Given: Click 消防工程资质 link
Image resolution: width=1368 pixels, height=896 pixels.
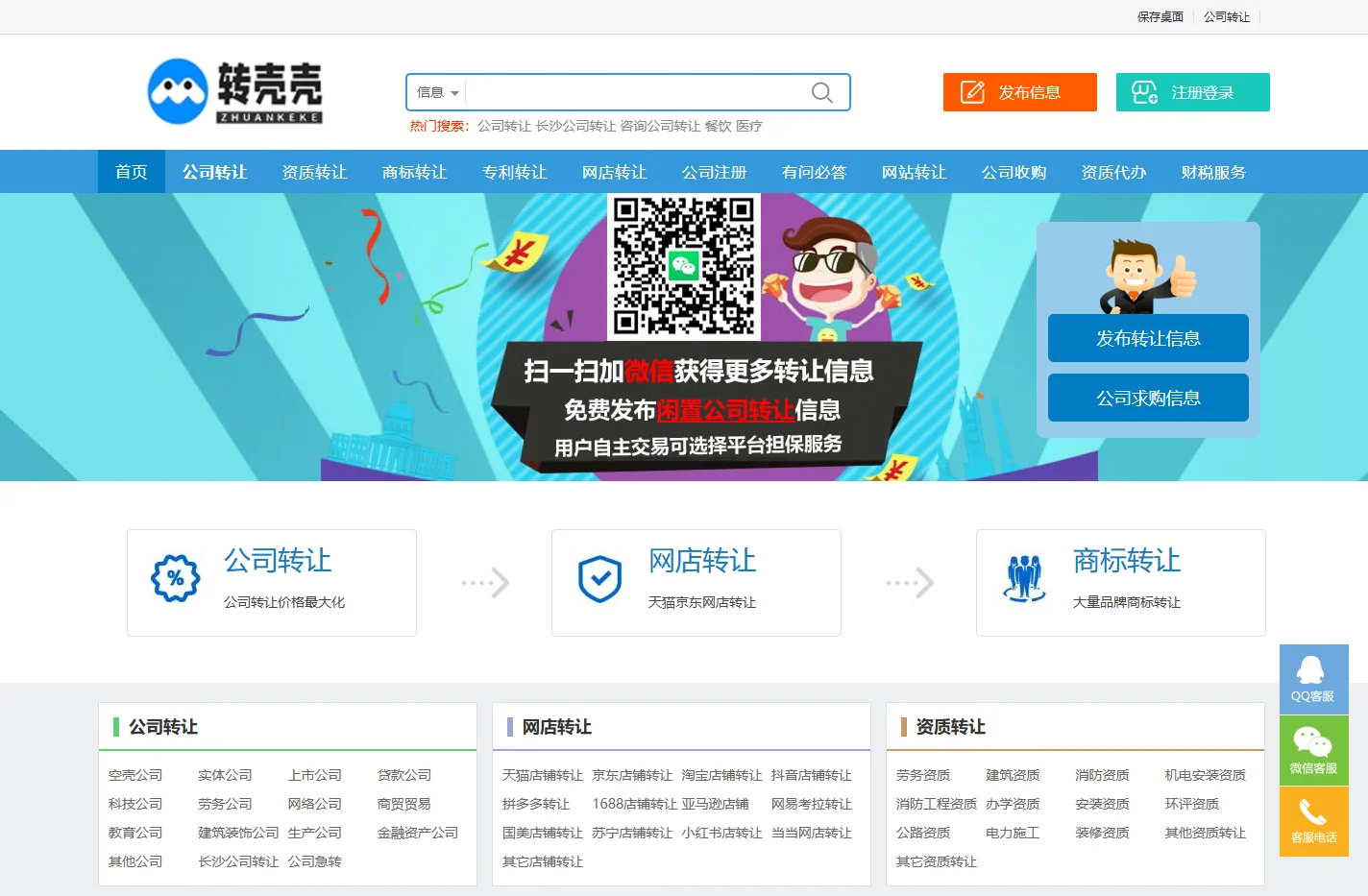Looking at the screenshot, I should [x=937, y=804].
